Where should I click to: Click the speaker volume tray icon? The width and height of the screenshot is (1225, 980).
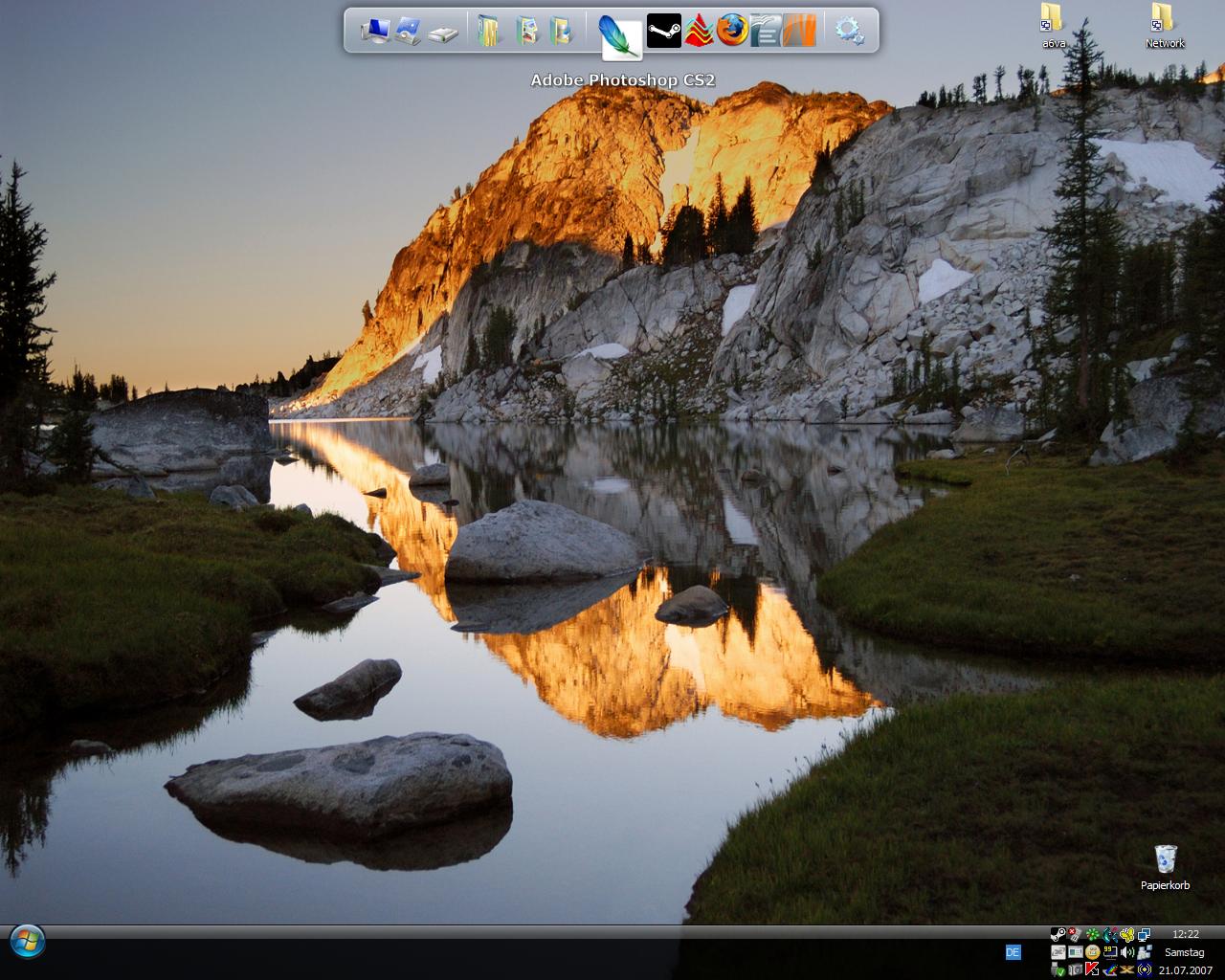(x=1127, y=952)
